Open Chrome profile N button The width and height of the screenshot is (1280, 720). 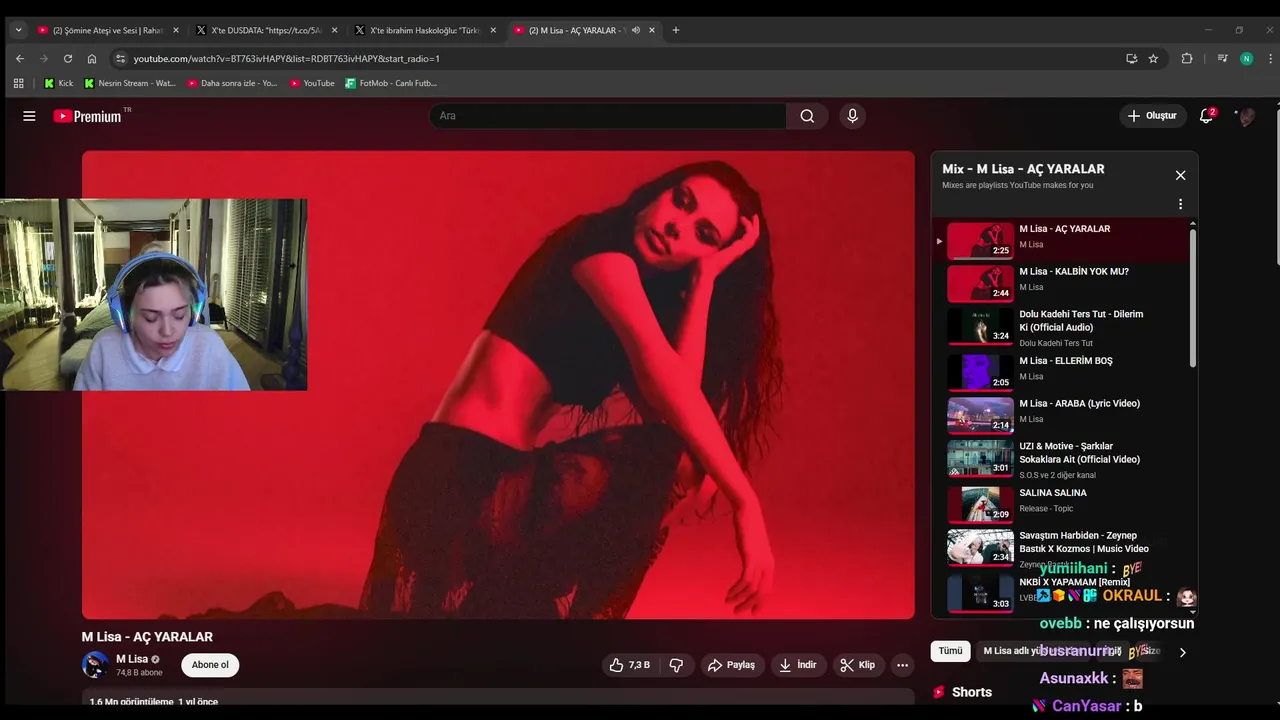click(1246, 59)
